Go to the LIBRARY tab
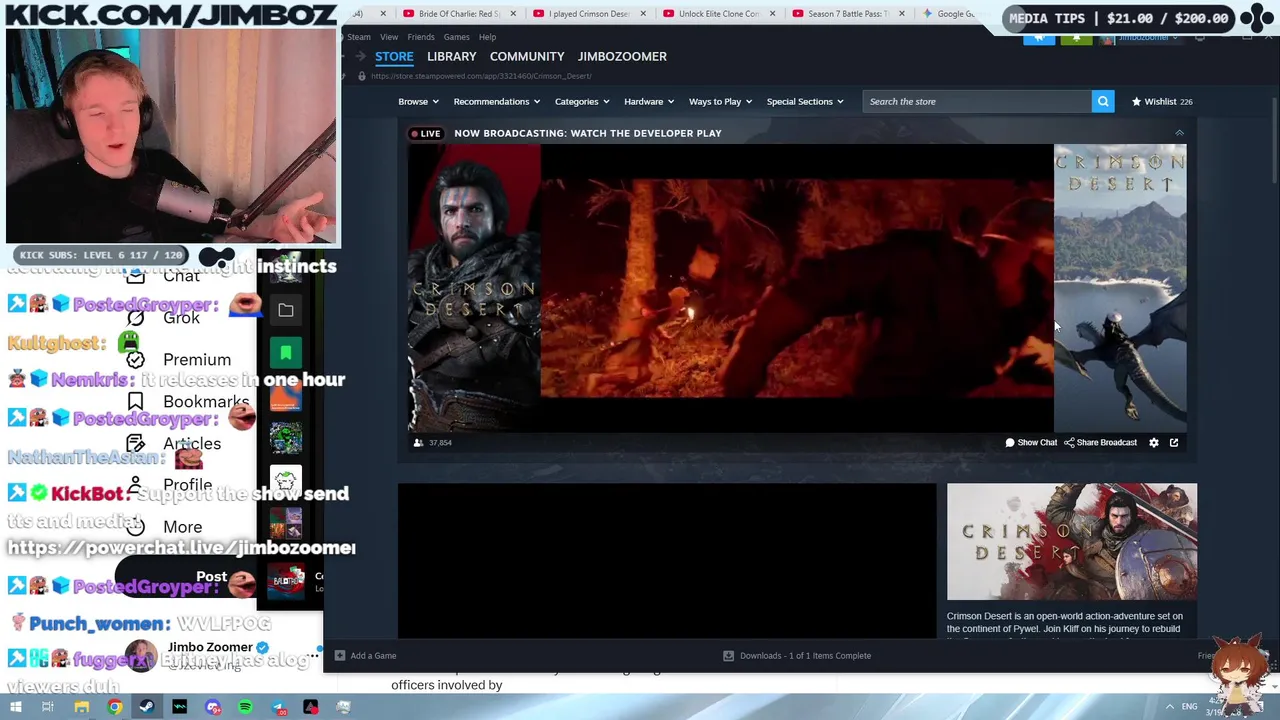 [x=452, y=56]
